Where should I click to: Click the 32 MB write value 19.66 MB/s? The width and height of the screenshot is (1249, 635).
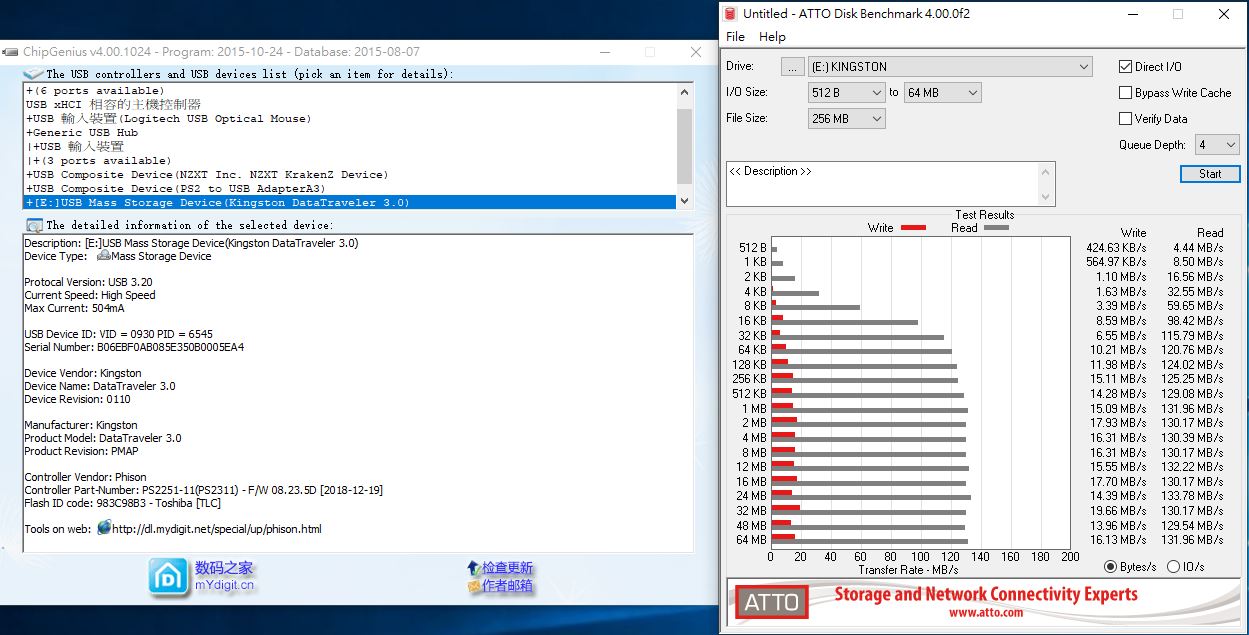(x=1120, y=511)
